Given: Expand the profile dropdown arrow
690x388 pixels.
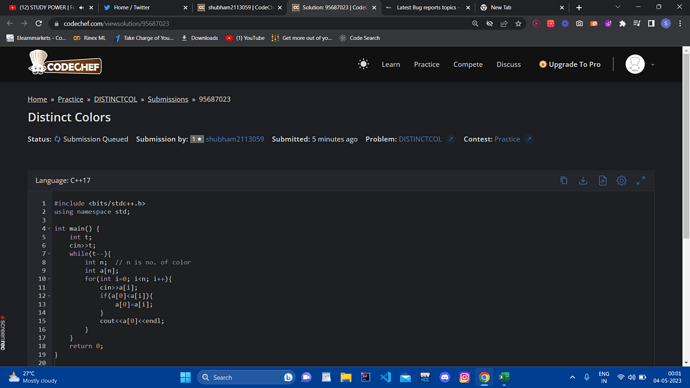Looking at the screenshot, I should click(x=653, y=65).
